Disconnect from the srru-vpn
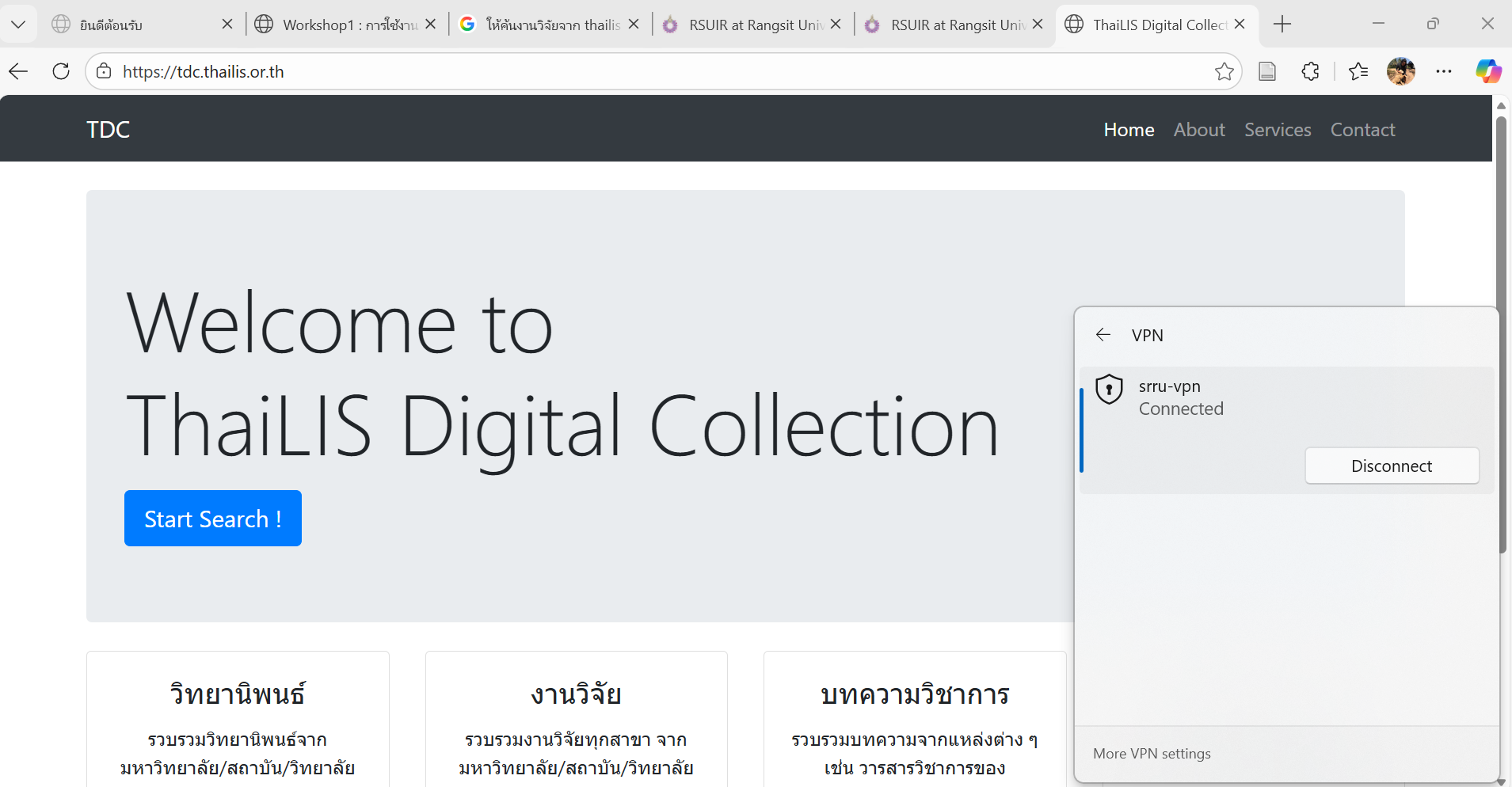This screenshot has height=787, width=1512. (x=1391, y=466)
